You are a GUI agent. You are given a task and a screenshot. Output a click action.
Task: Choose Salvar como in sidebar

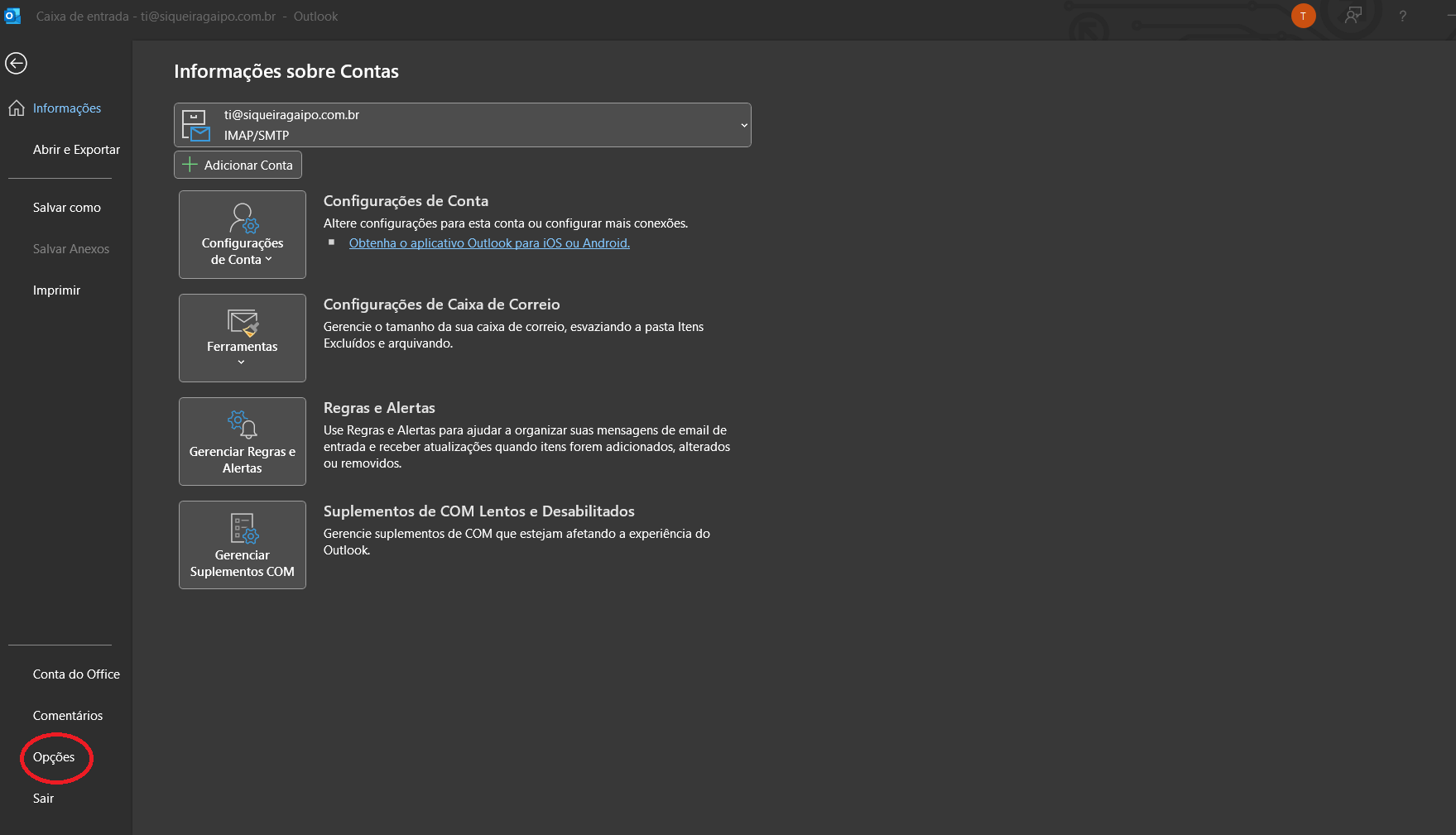coord(66,208)
